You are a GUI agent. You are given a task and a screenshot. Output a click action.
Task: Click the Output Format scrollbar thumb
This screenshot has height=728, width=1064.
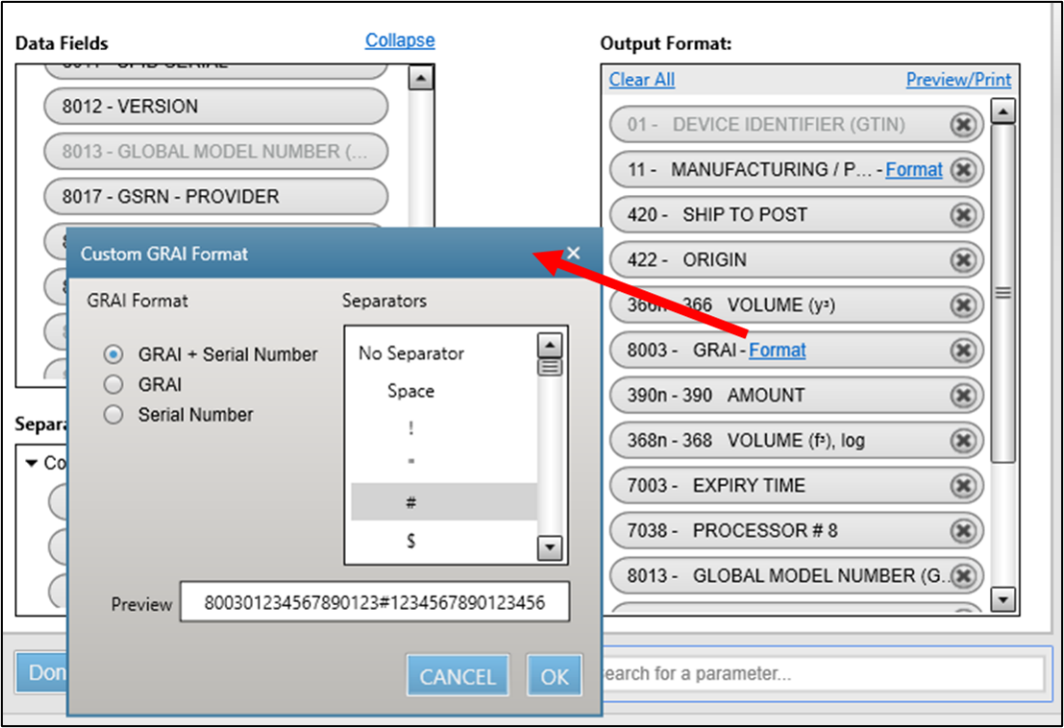tap(1003, 293)
